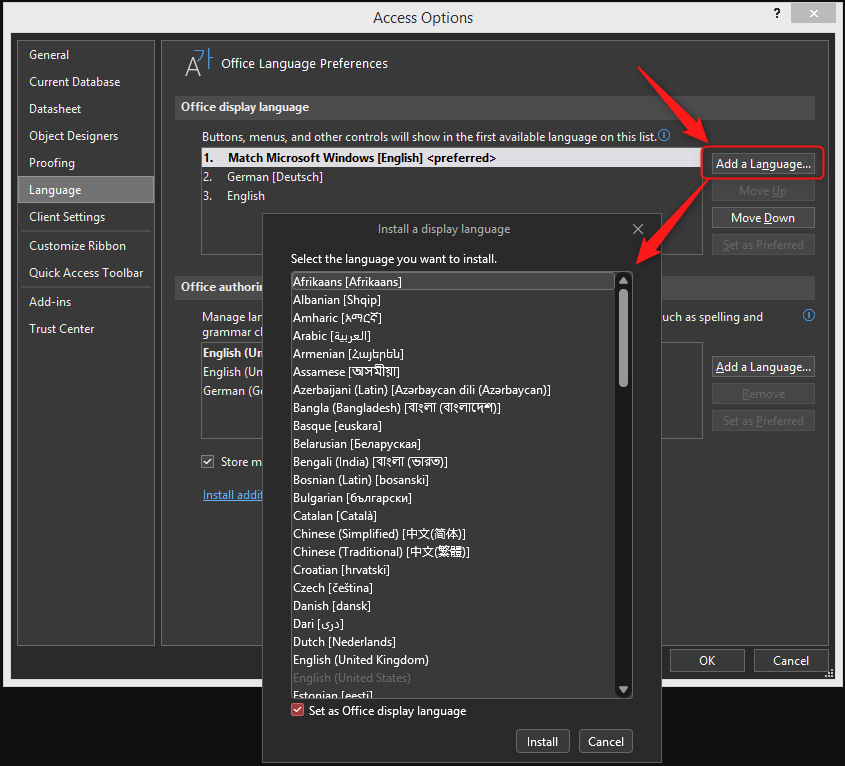Screen dimensions: 845x766
Task: Open the Proofing options category
Action: tap(86, 163)
